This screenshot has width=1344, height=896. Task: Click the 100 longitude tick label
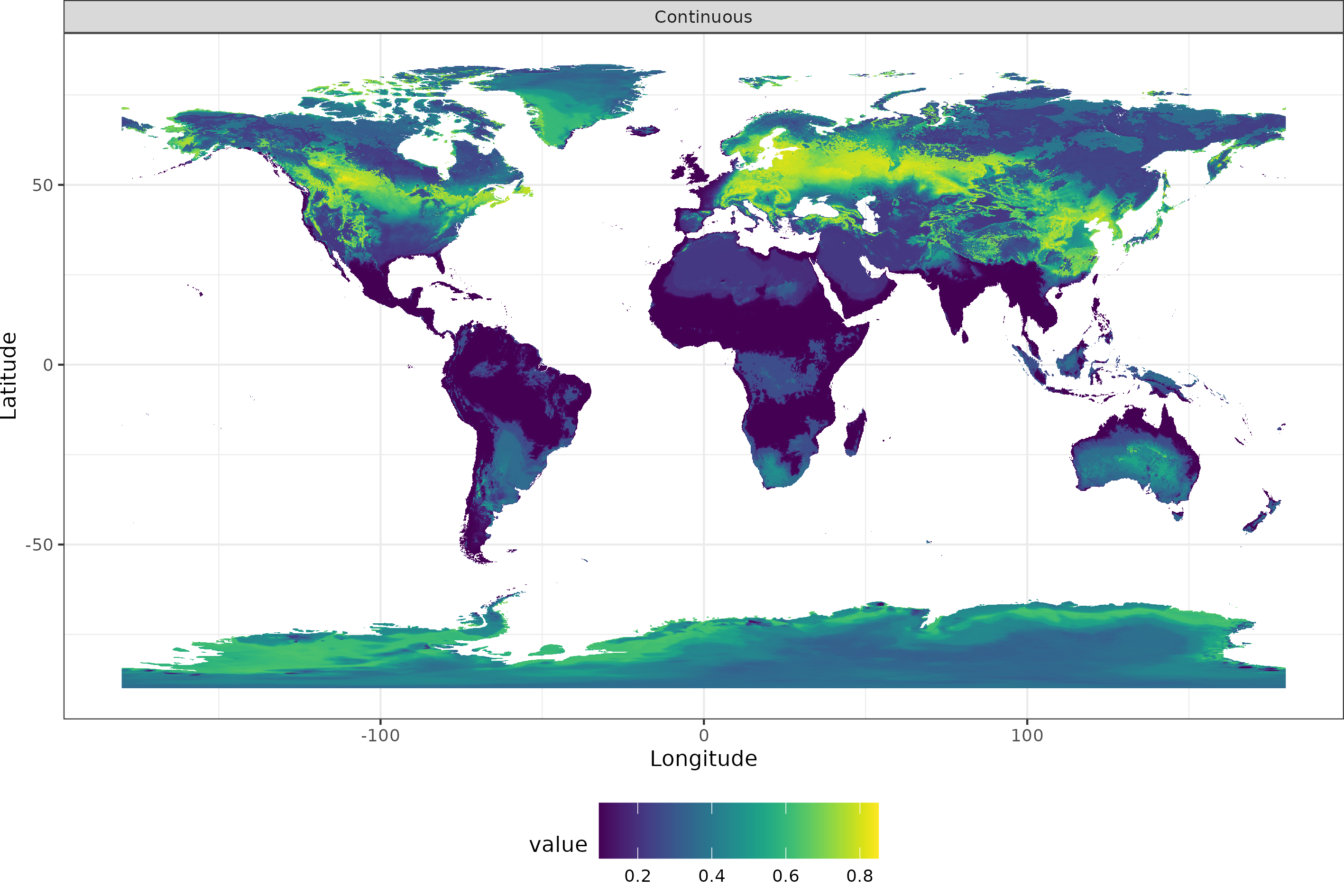(1026, 736)
